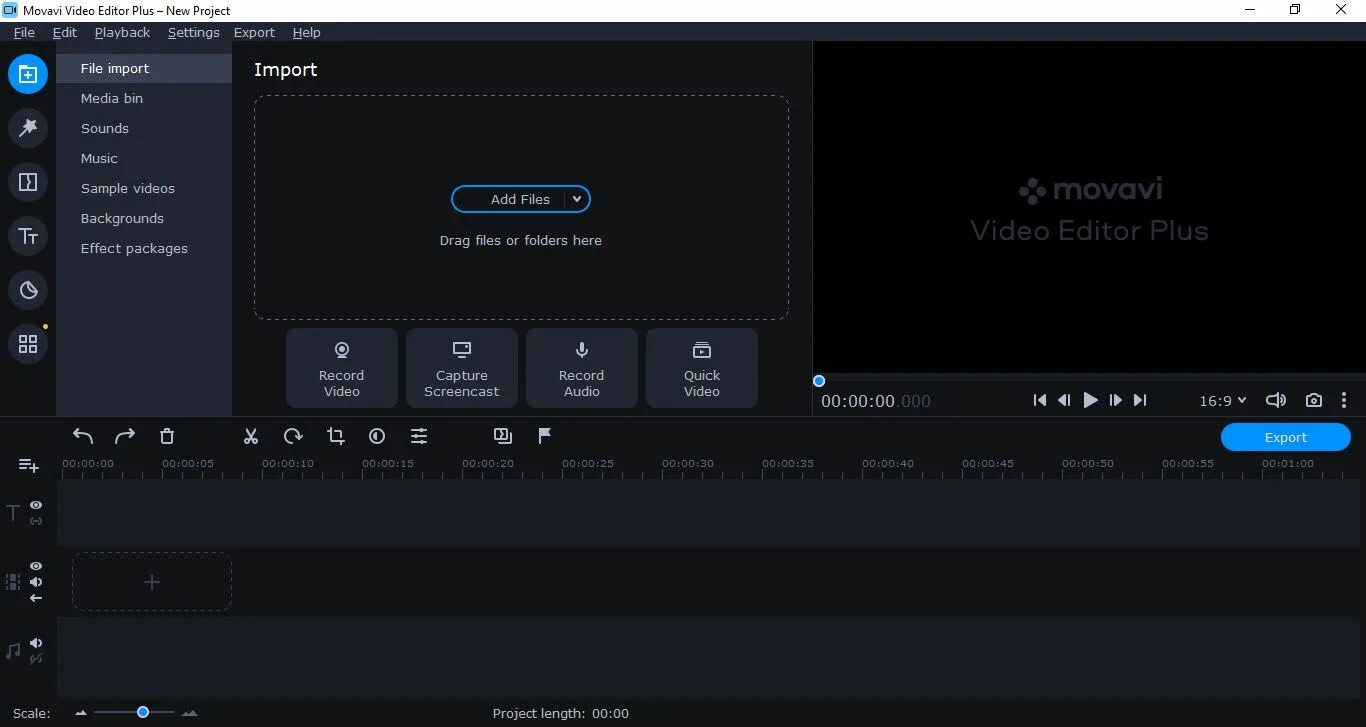Open Clip properties sliders icon
This screenshot has height=727, width=1366.
click(419, 436)
